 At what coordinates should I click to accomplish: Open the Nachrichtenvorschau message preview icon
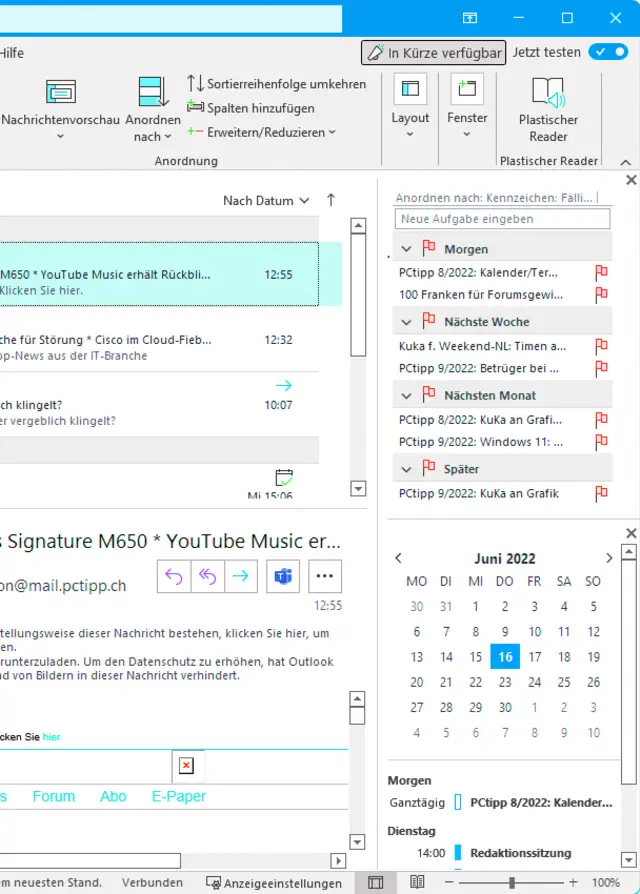[61, 91]
